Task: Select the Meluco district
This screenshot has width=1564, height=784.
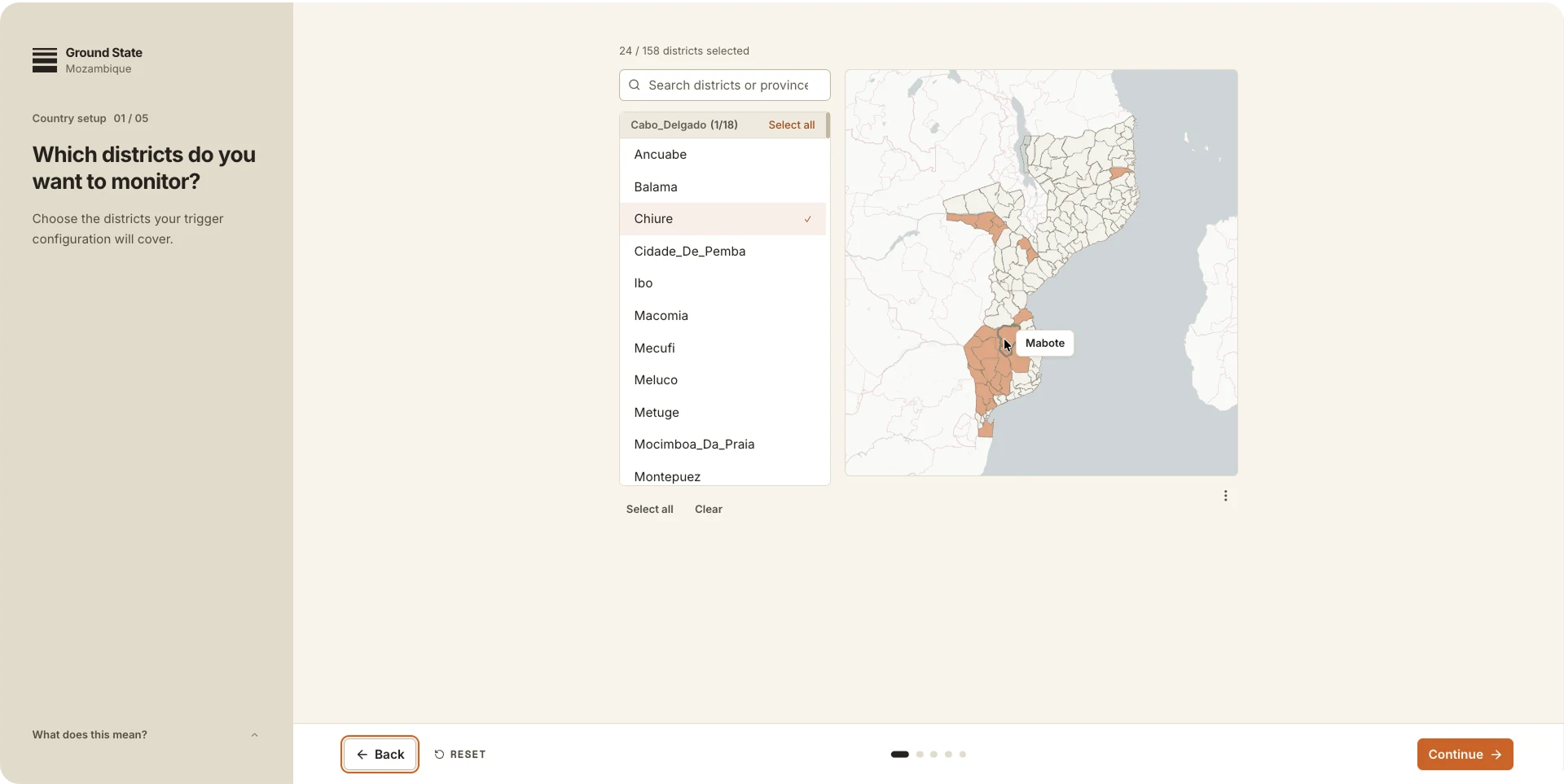Action: pos(723,380)
